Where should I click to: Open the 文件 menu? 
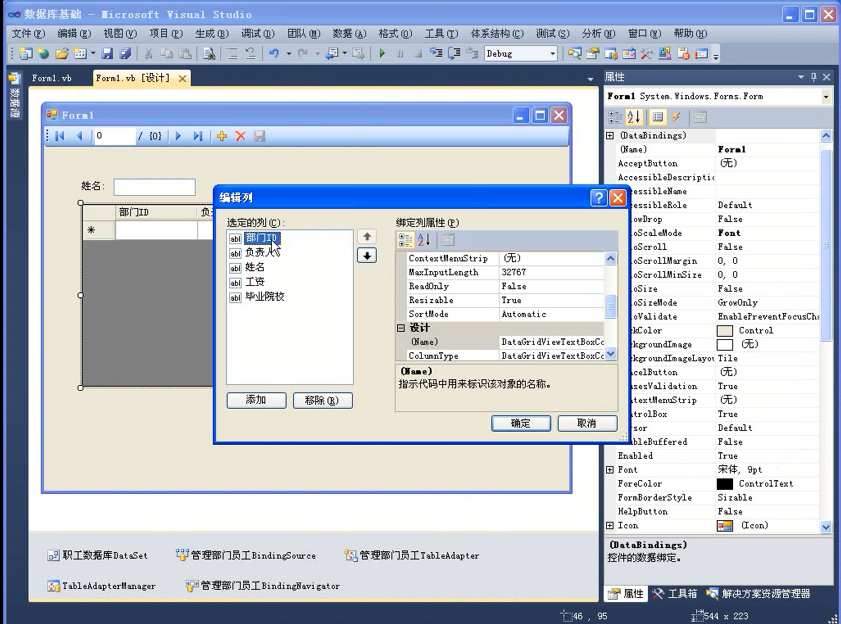coord(28,34)
